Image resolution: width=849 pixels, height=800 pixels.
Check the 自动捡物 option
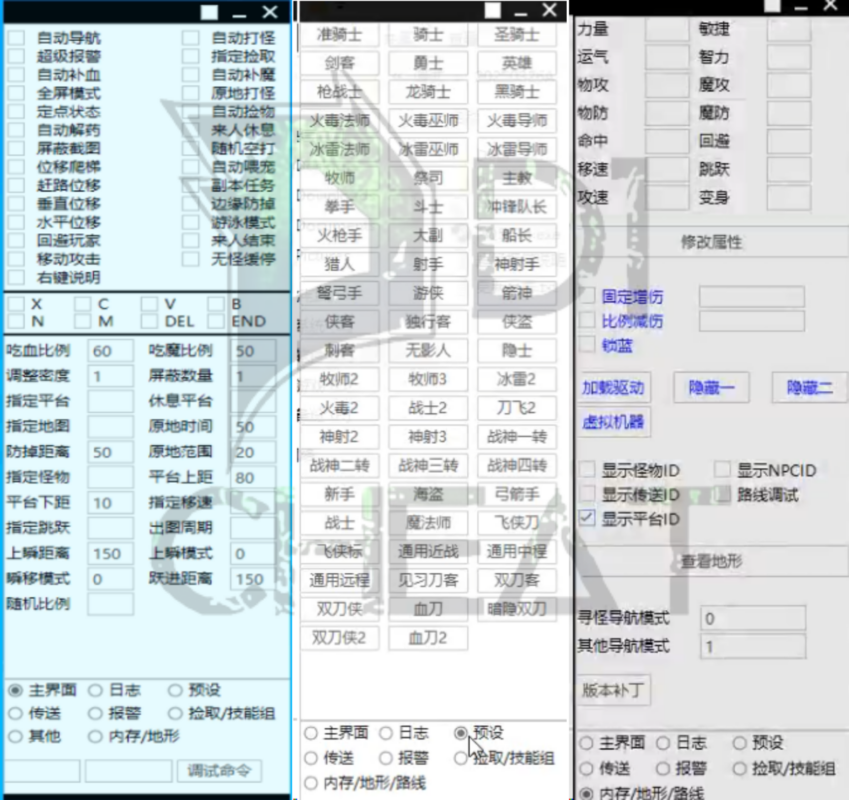coord(190,112)
